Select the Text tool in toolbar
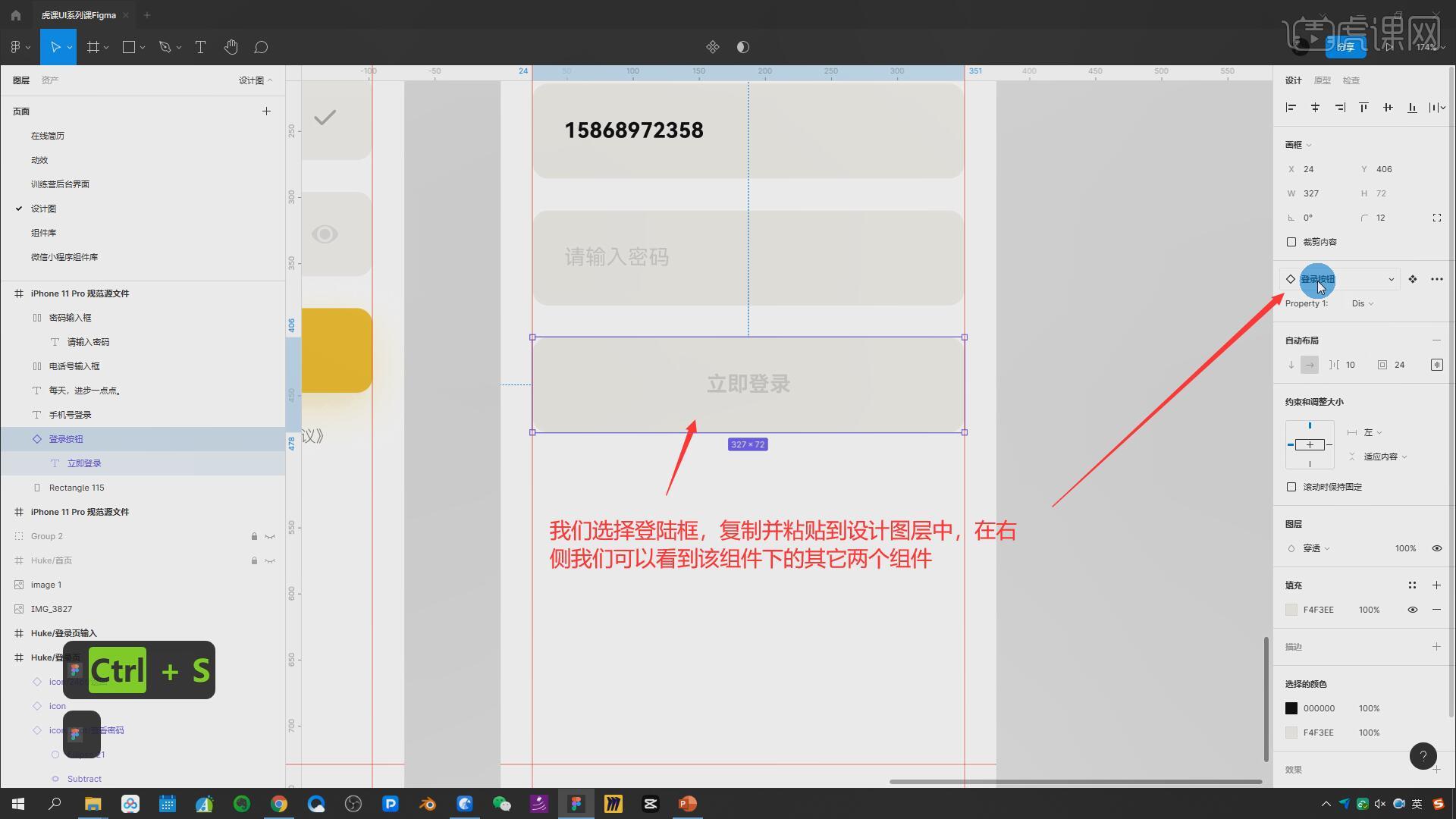The height and width of the screenshot is (819, 1456). point(200,47)
